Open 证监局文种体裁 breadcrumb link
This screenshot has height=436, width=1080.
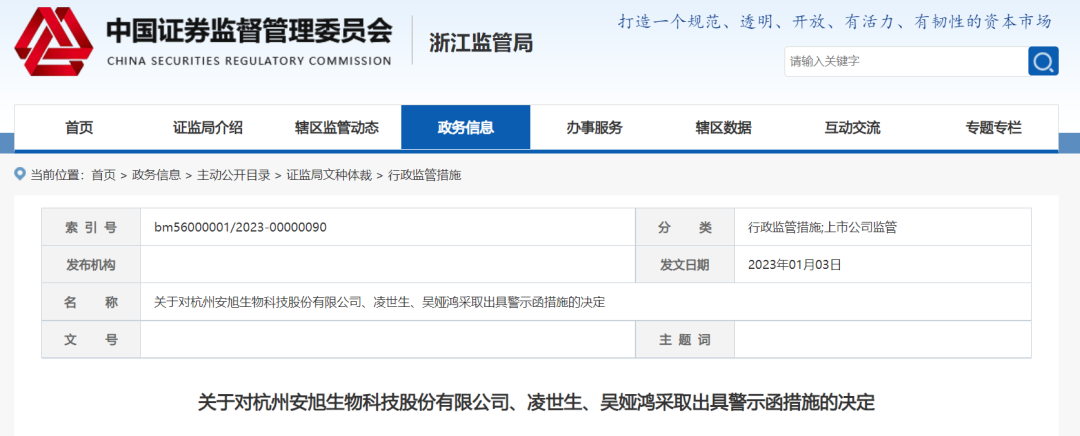tap(329, 175)
